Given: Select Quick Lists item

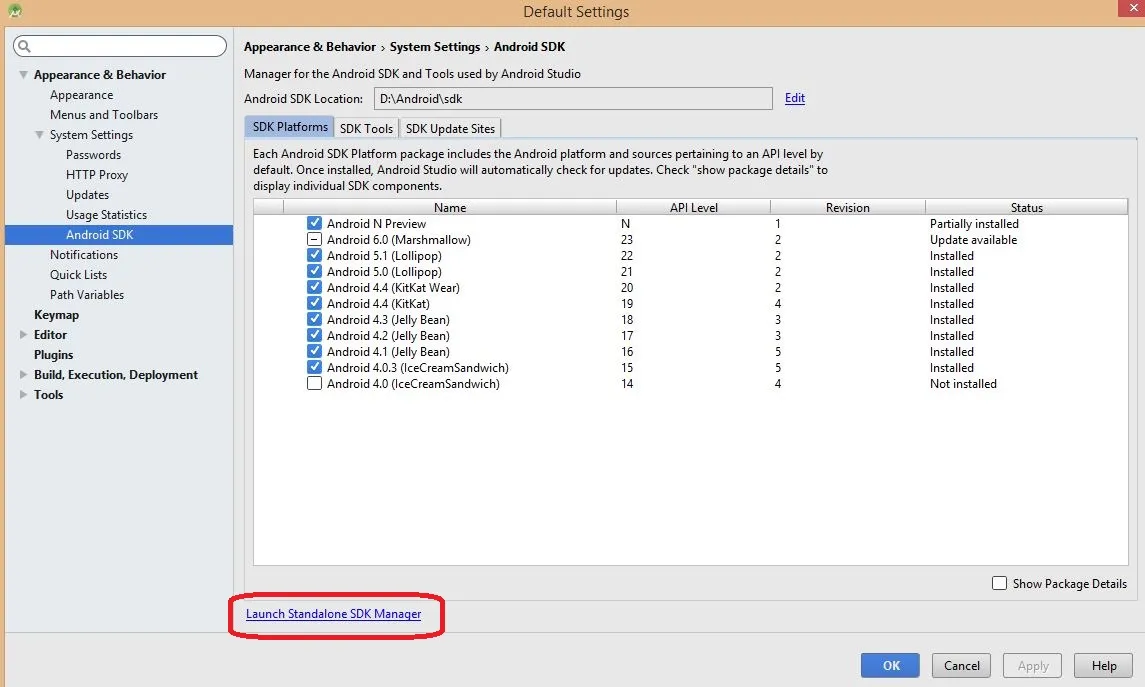Looking at the screenshot, I should click(79, 275).
